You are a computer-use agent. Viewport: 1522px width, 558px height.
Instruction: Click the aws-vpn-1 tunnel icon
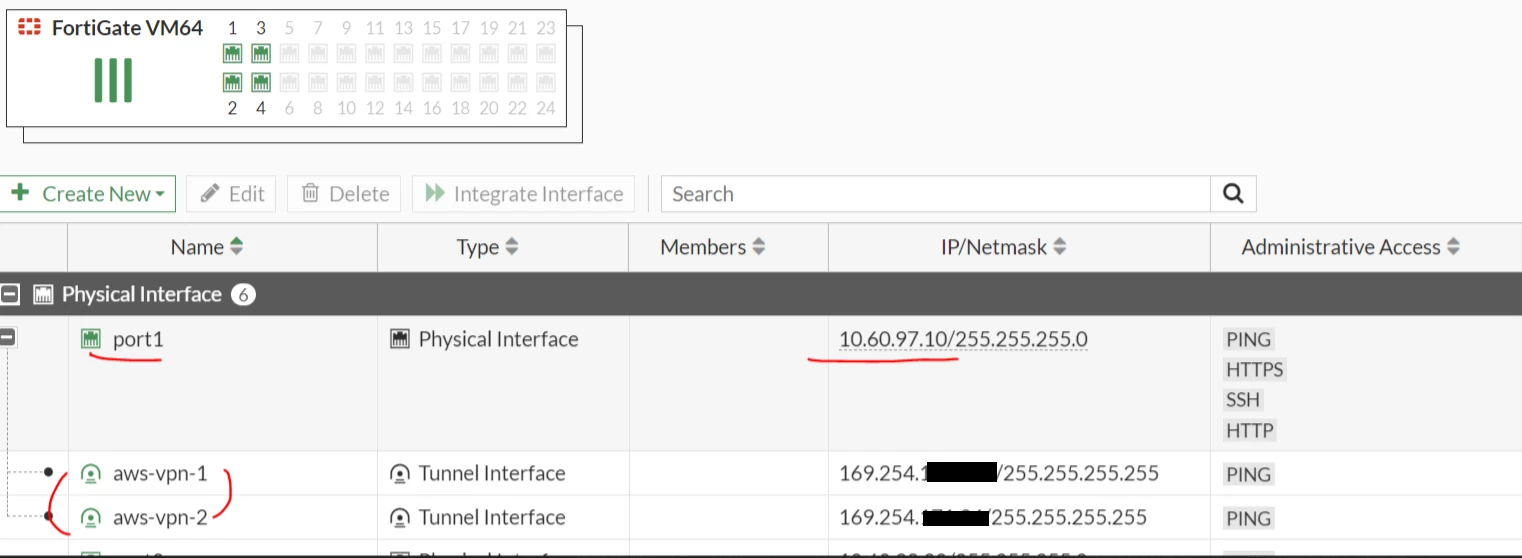point(91,474)
